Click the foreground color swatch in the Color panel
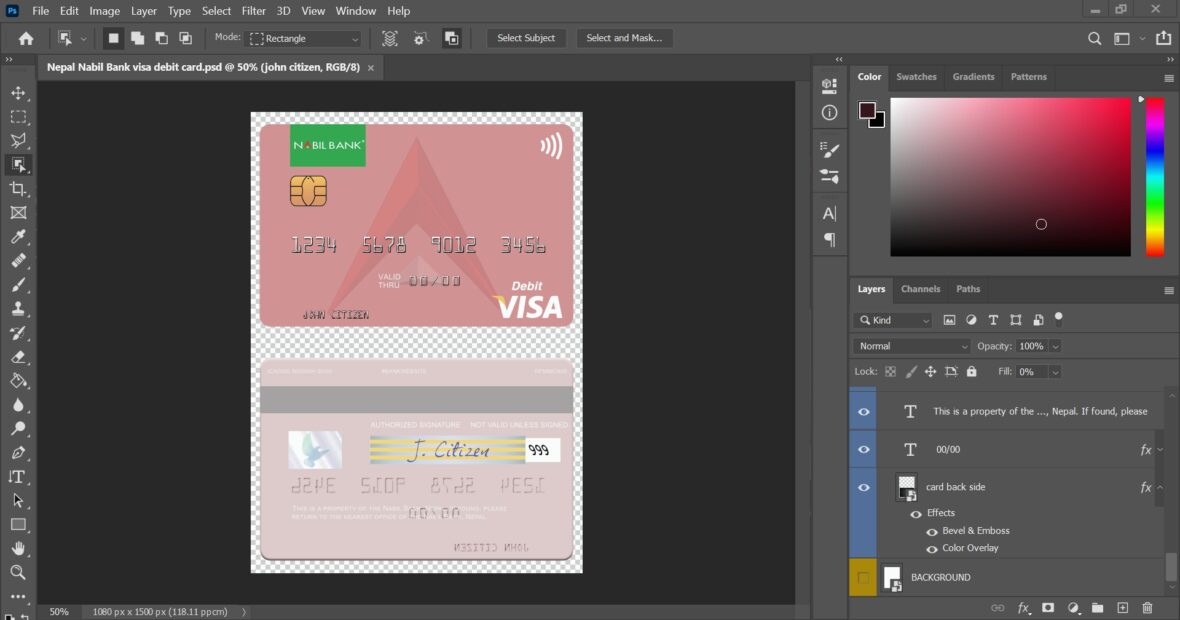 pyautogui.click(x=867, y=112)
